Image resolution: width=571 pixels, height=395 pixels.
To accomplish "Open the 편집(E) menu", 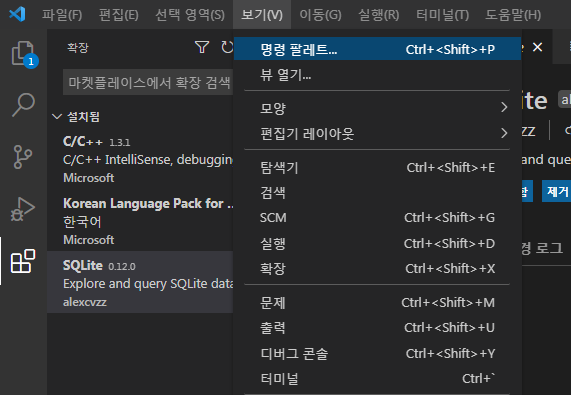I will coord(119,15).
